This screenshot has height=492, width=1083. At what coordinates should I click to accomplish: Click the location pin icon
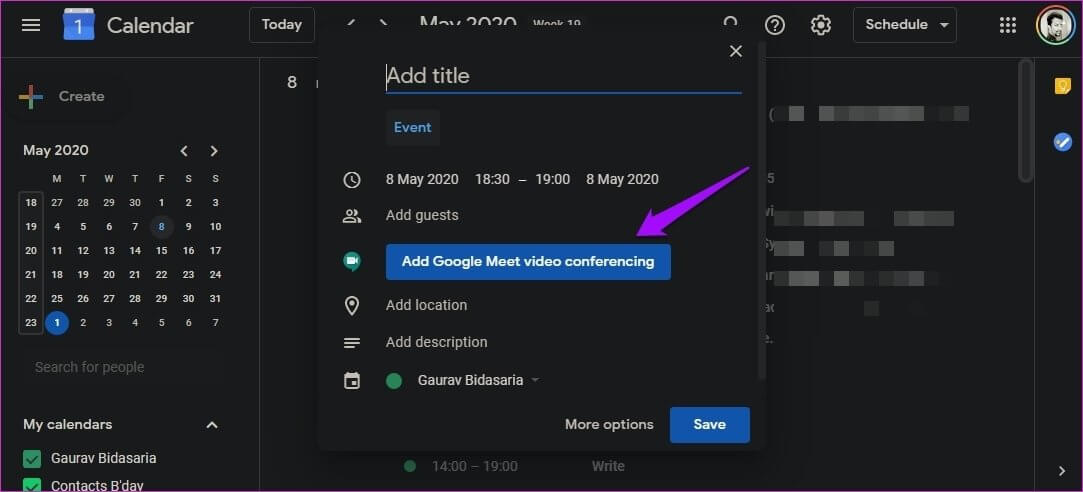(352, 305)
